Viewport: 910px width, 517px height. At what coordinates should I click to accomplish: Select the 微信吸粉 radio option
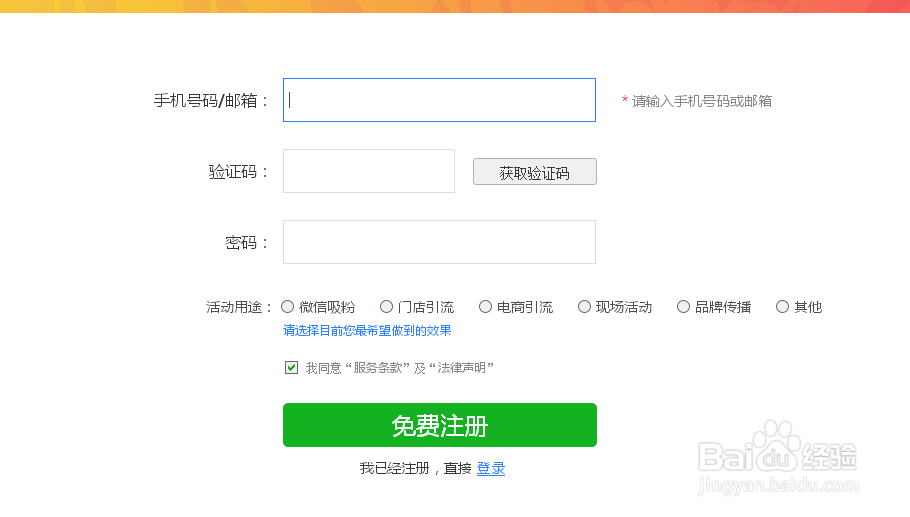[288, 307]
